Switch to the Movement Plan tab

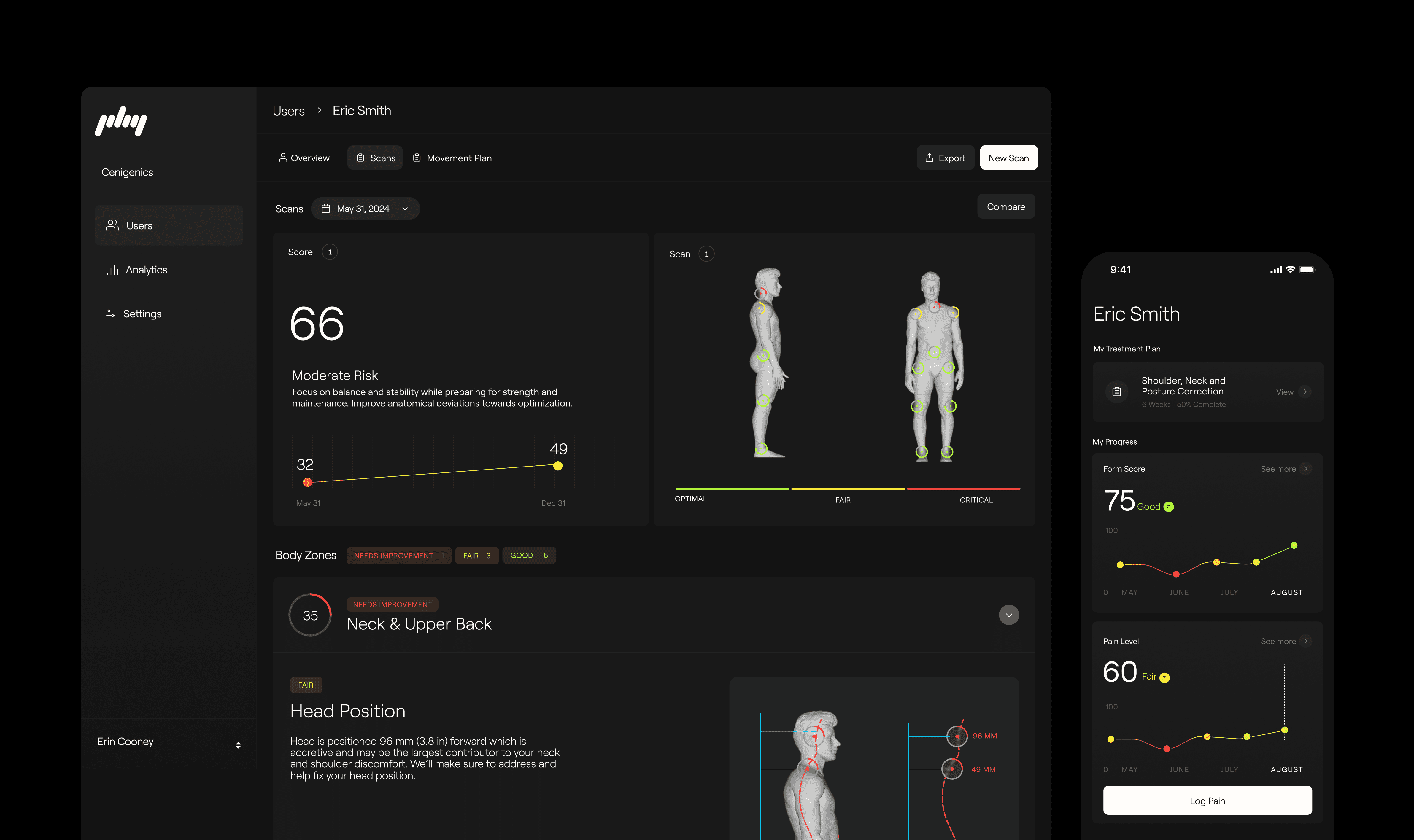452,158
